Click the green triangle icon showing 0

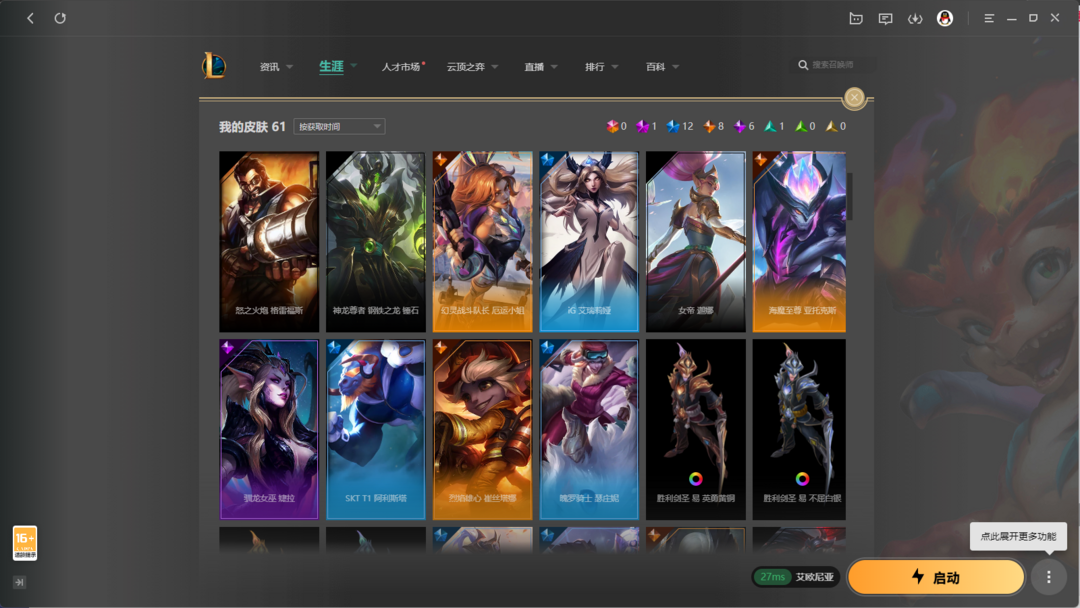(800, 126)
